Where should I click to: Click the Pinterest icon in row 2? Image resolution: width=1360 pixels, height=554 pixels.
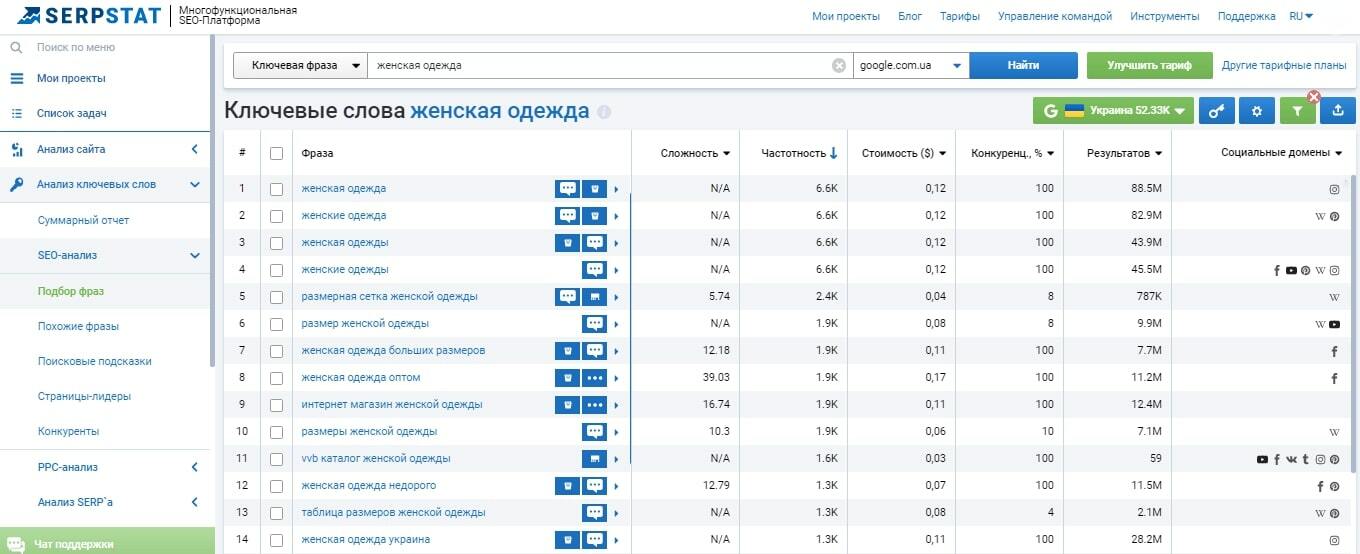1334,216
